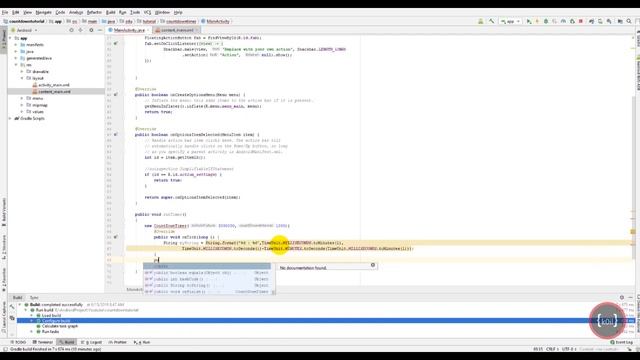The image size is (640, 360).
Task: Open the File menu
Action: (x=5, y=13)
